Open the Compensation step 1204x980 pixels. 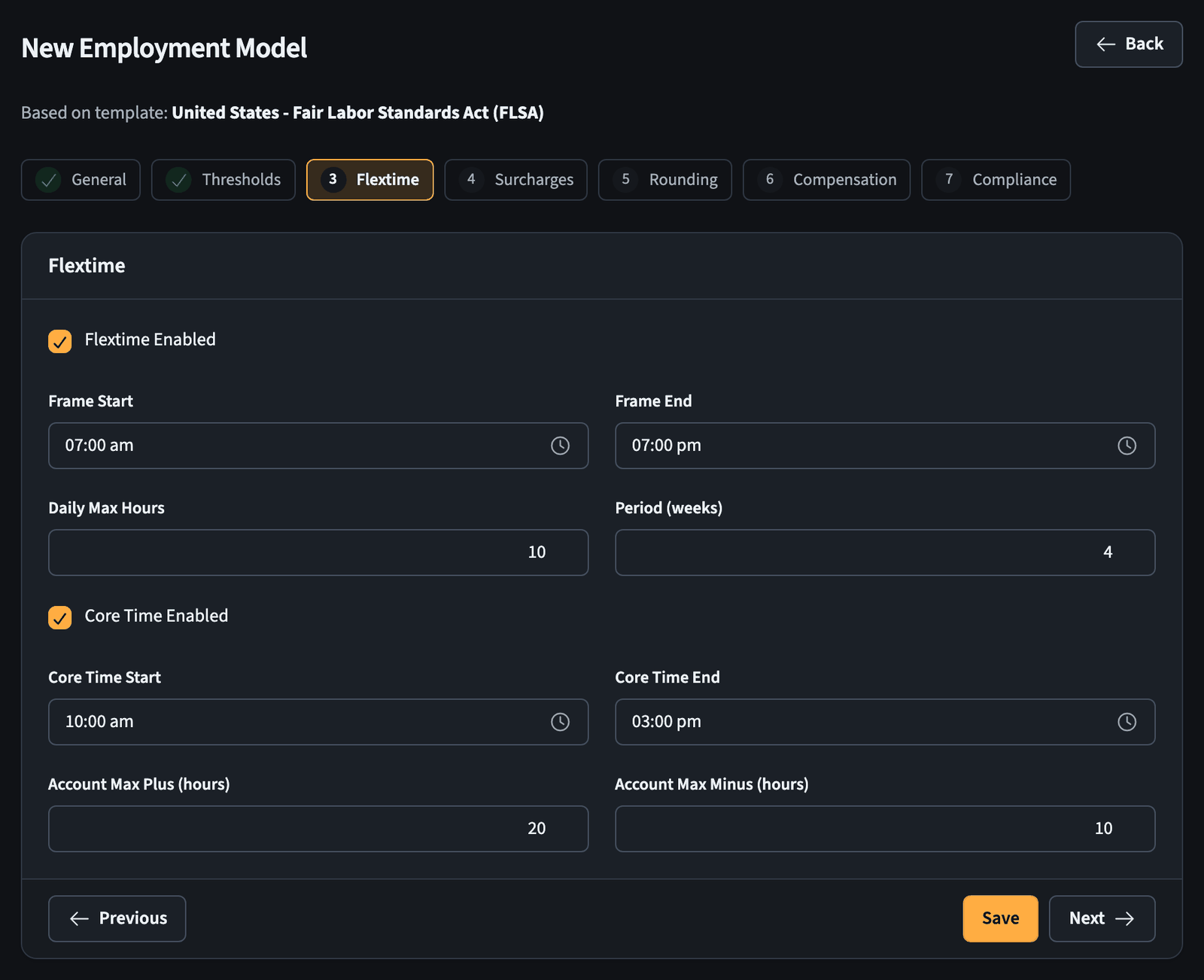[826, 180]
